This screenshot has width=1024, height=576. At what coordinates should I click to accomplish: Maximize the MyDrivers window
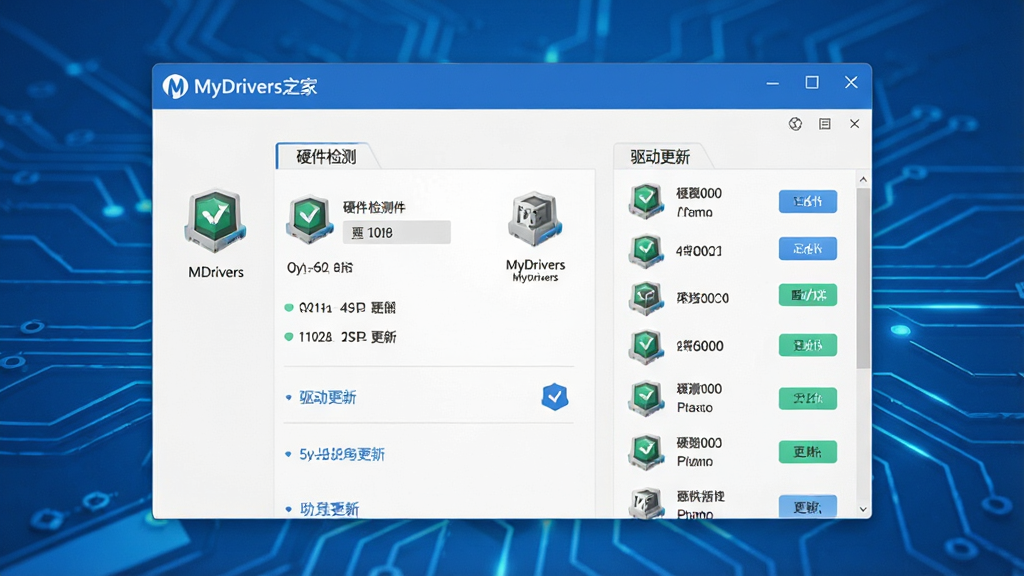tap(812, 82)
